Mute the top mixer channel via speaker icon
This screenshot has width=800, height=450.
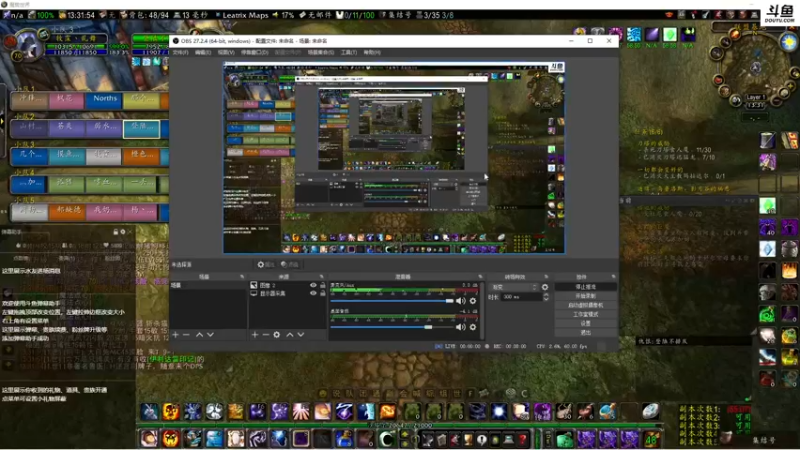pyautogui.click(x=461, y=301)
